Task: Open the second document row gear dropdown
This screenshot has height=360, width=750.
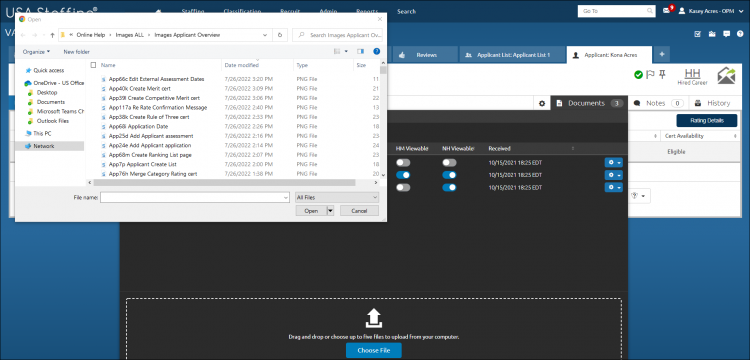Action: pyautogui.click(x=614, y=175)
